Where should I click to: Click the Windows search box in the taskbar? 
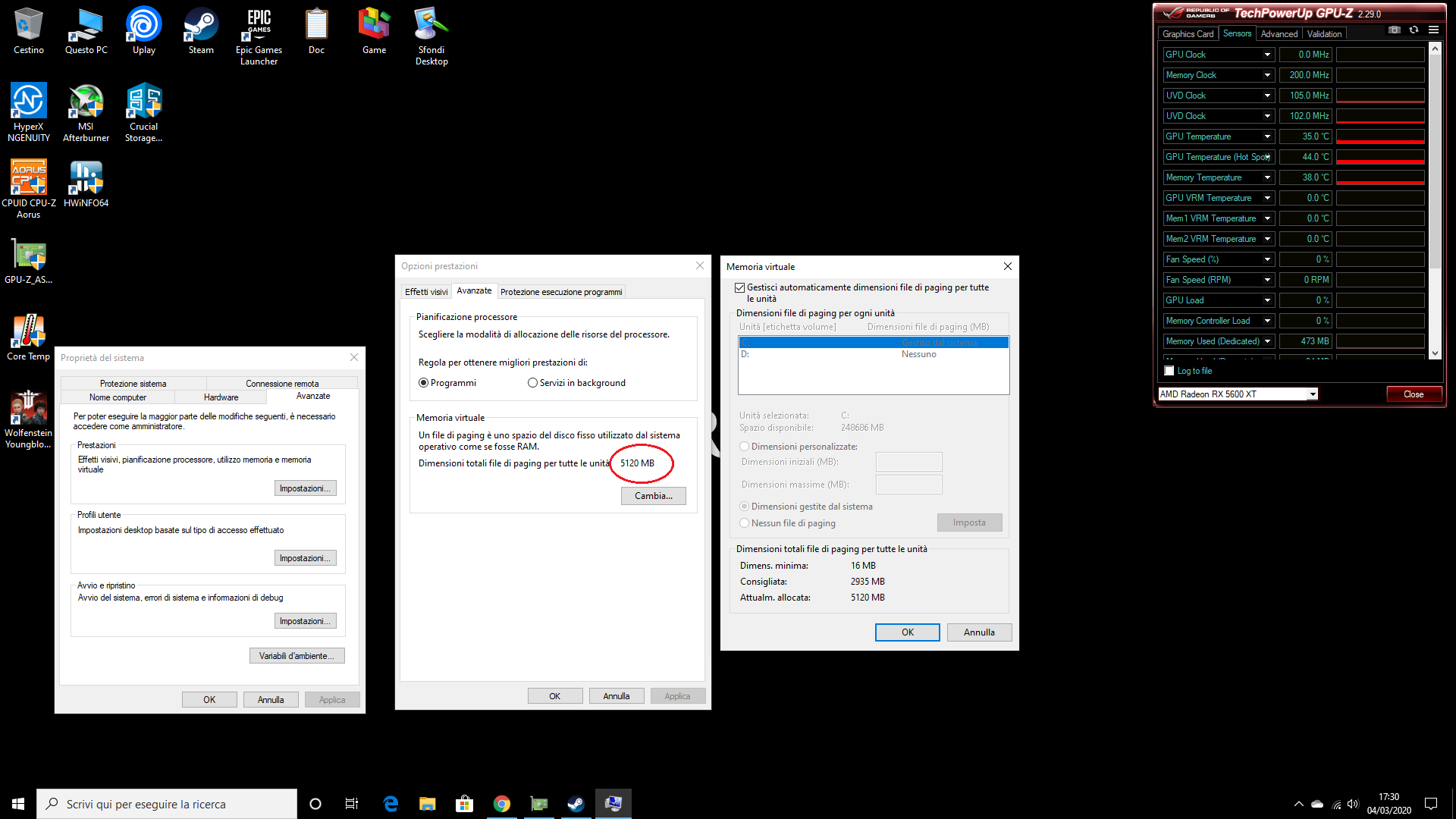(167, 804)
